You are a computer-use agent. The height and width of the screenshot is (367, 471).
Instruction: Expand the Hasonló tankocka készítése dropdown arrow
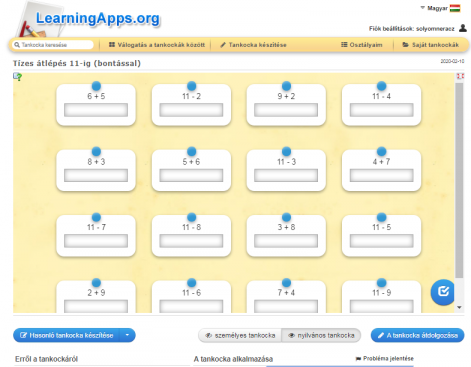point(127,335)
